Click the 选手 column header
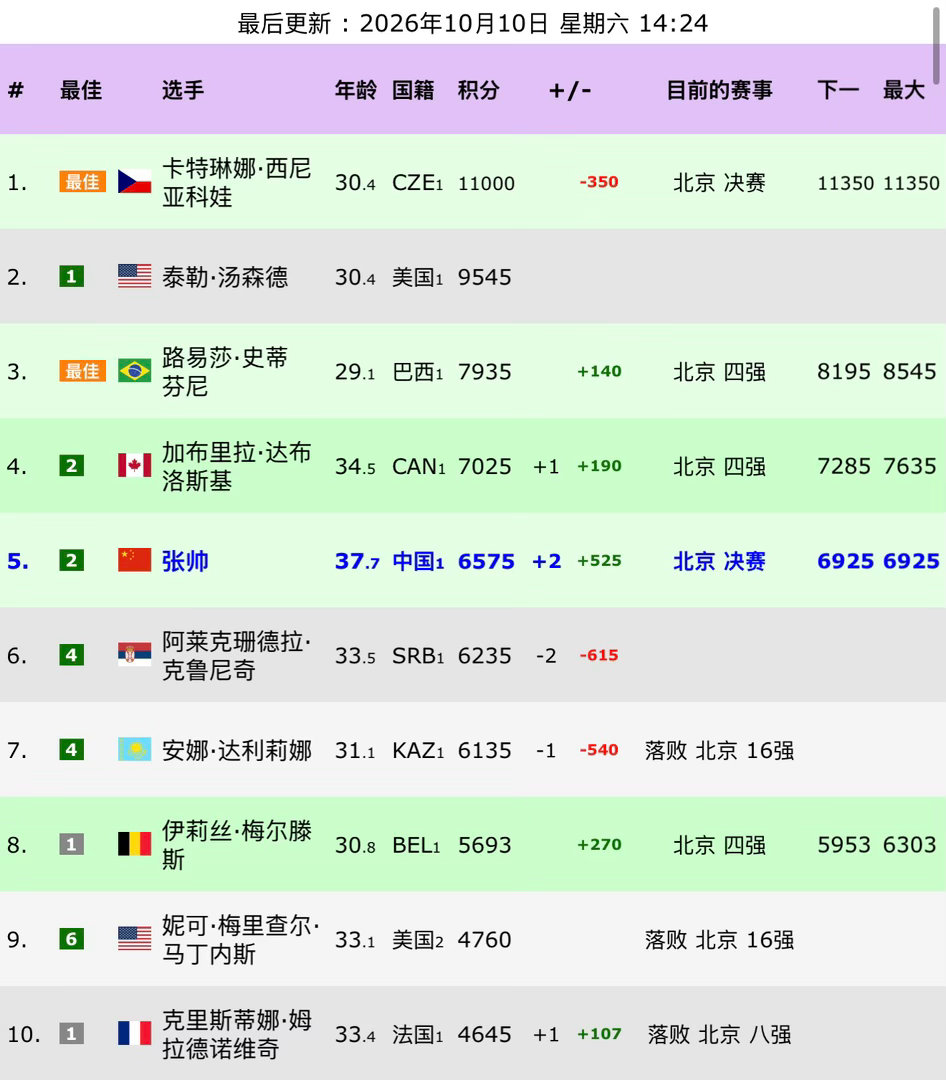This screenshot has width=946, height=1080. tap(183, 90)
